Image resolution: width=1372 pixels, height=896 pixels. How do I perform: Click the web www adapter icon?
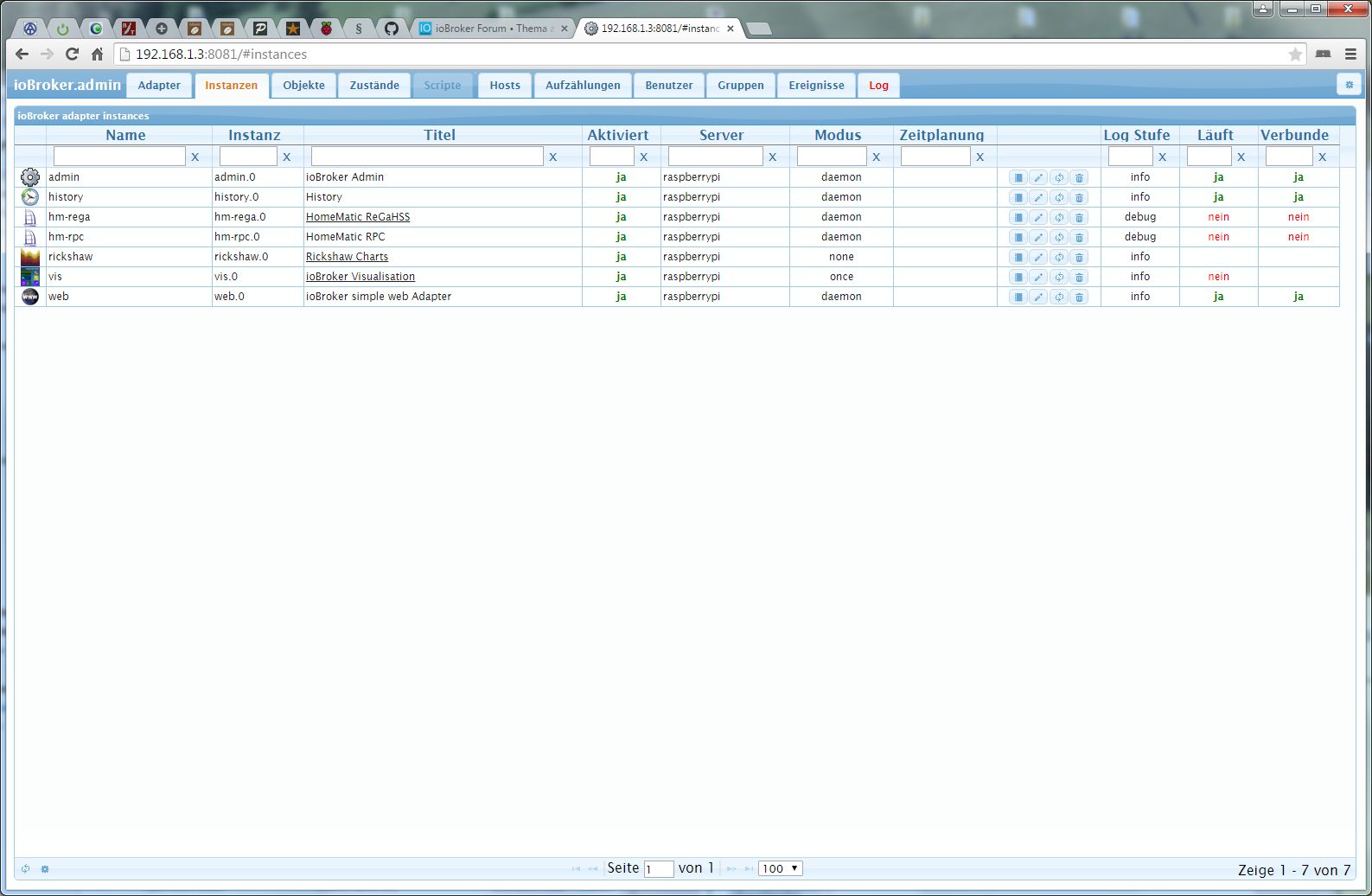(x=30, y=297)
